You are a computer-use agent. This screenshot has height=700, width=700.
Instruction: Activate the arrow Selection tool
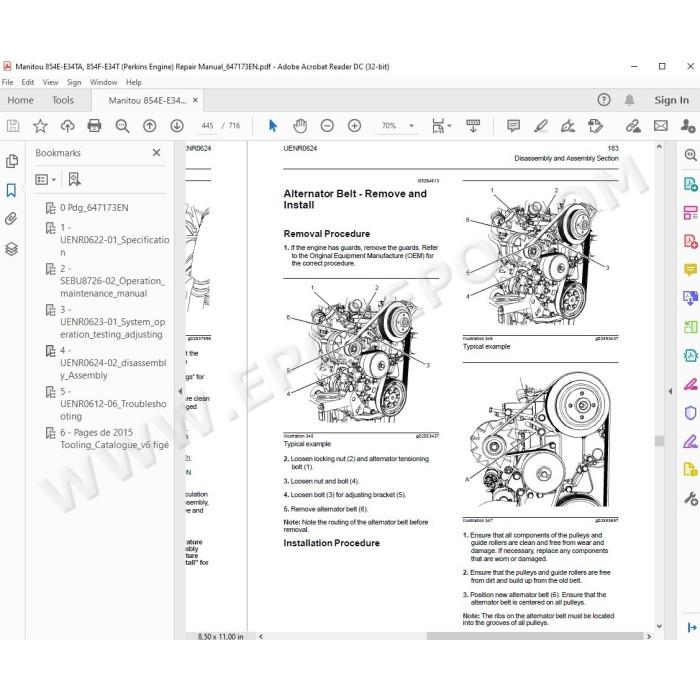[x=273, y=126]
